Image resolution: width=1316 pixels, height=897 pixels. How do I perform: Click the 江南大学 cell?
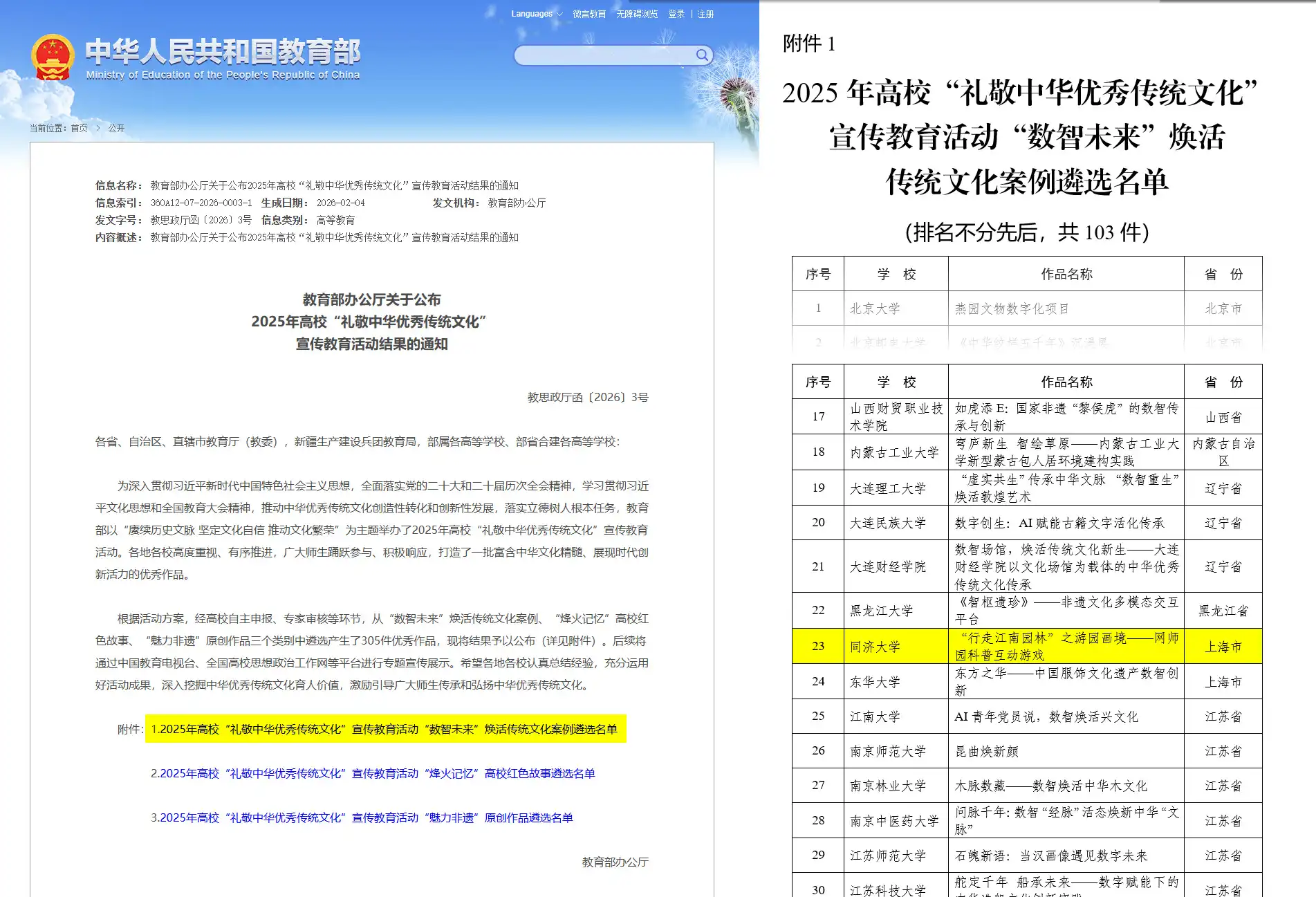pos(896,716)
